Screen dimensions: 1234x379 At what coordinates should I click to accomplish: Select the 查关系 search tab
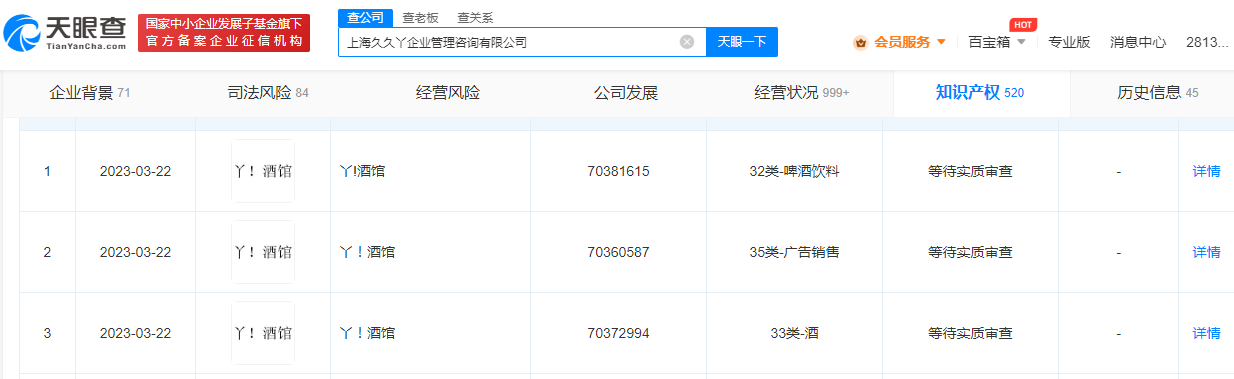click(x=475, y=18)
